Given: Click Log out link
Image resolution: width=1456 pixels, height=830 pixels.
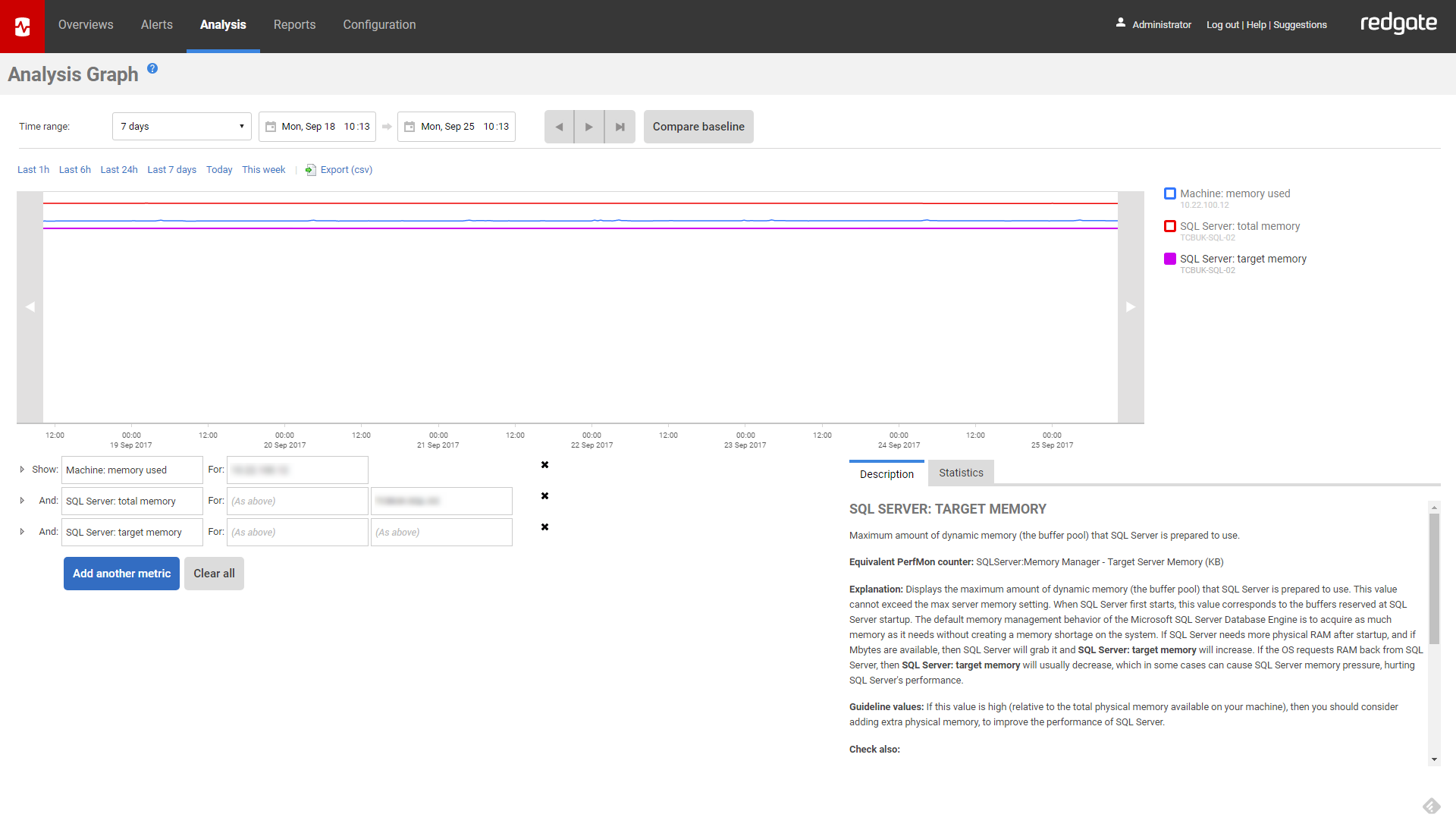Looking at the screenshot, I should coord(1222,25).
